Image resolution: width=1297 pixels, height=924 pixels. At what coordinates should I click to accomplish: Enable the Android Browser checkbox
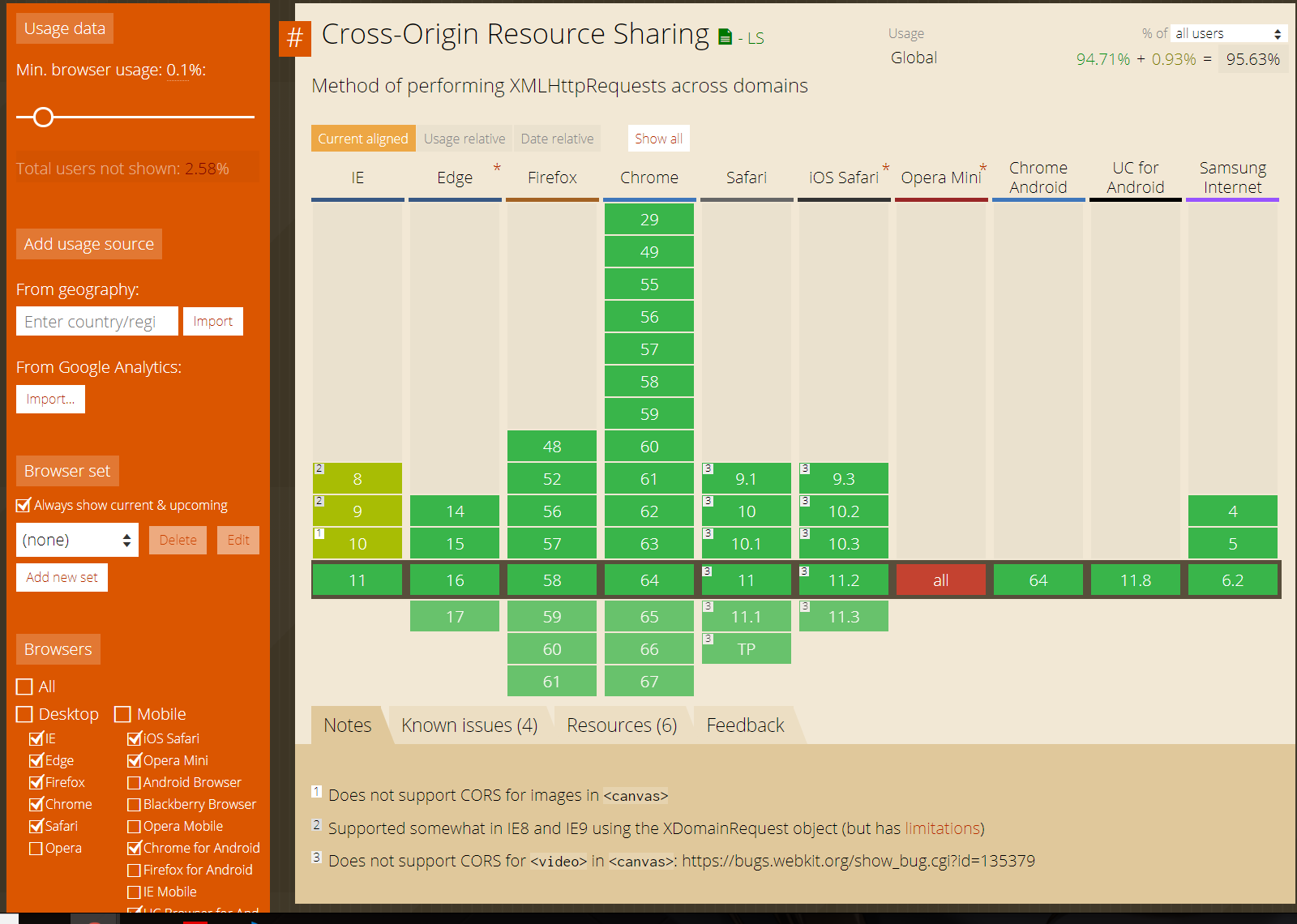135,783
